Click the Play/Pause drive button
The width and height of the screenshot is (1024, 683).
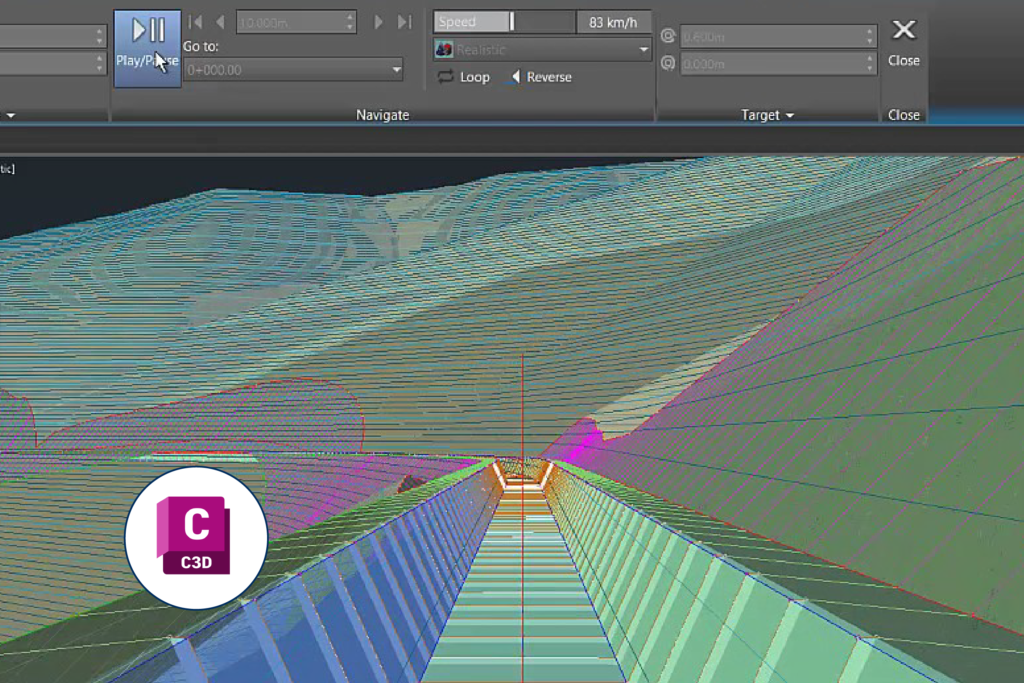click(147, 48)
